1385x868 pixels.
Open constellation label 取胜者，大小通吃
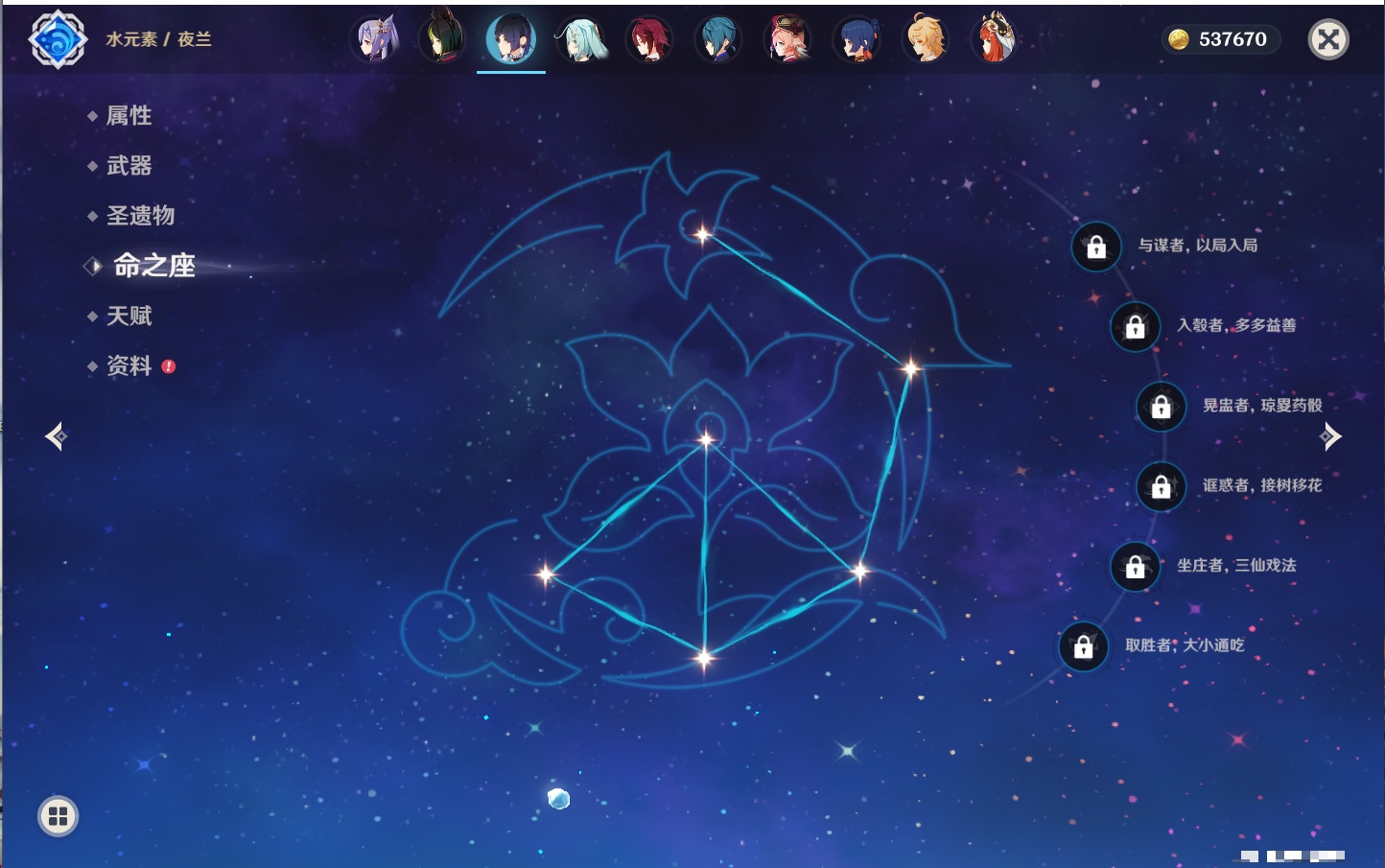(1185, 645)
